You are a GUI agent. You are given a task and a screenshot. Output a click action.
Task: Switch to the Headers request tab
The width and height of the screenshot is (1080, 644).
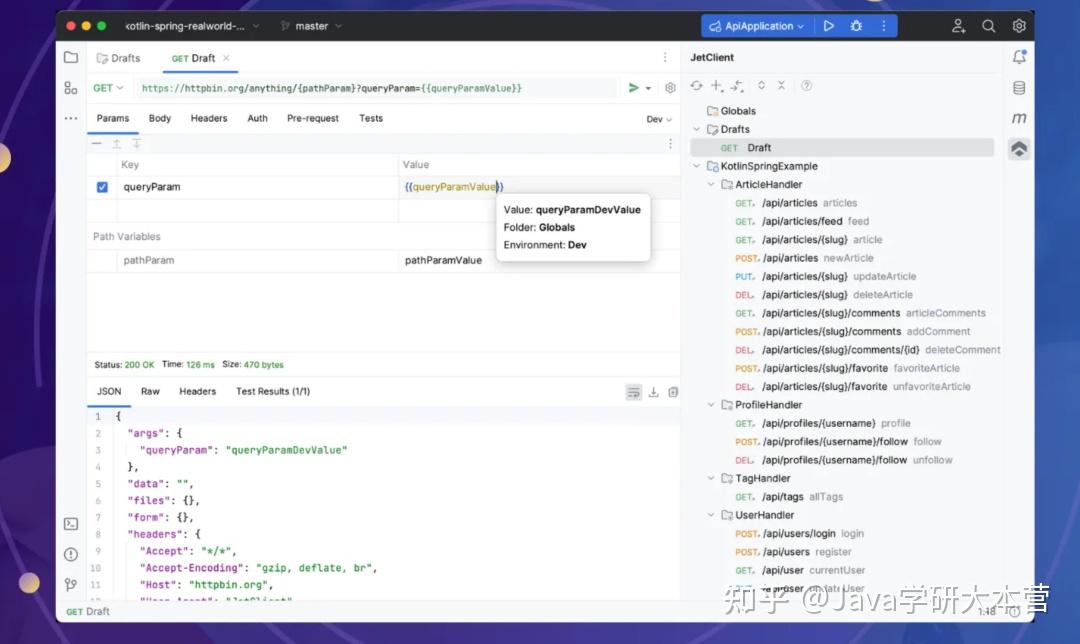(208, 118)
